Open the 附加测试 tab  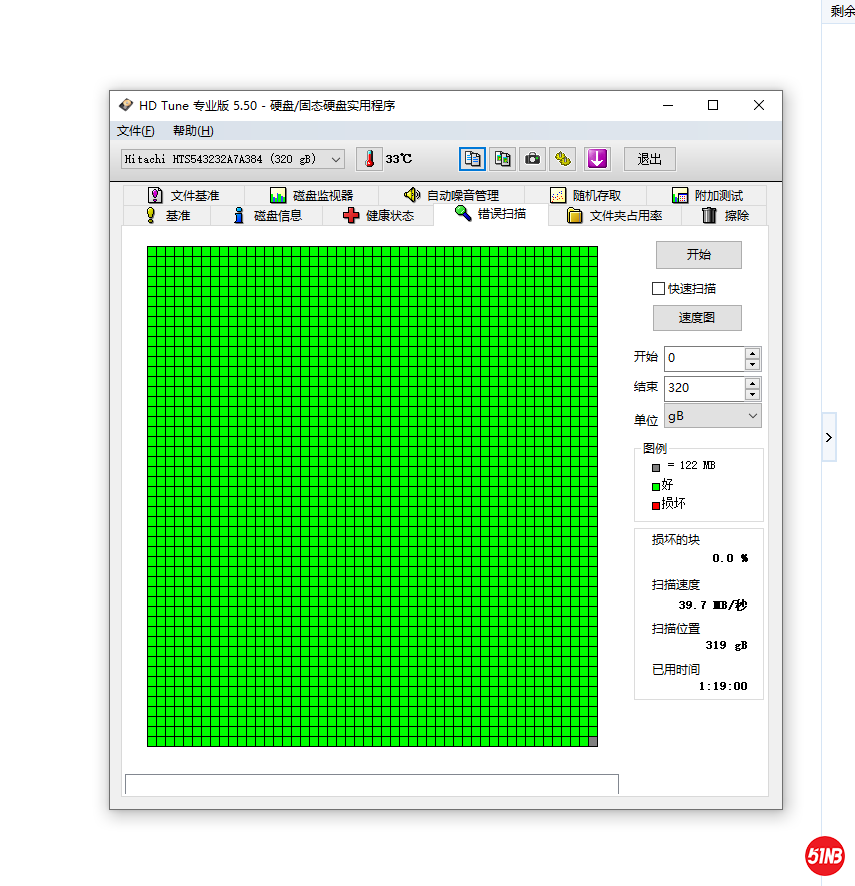click(x=707, y=196)
